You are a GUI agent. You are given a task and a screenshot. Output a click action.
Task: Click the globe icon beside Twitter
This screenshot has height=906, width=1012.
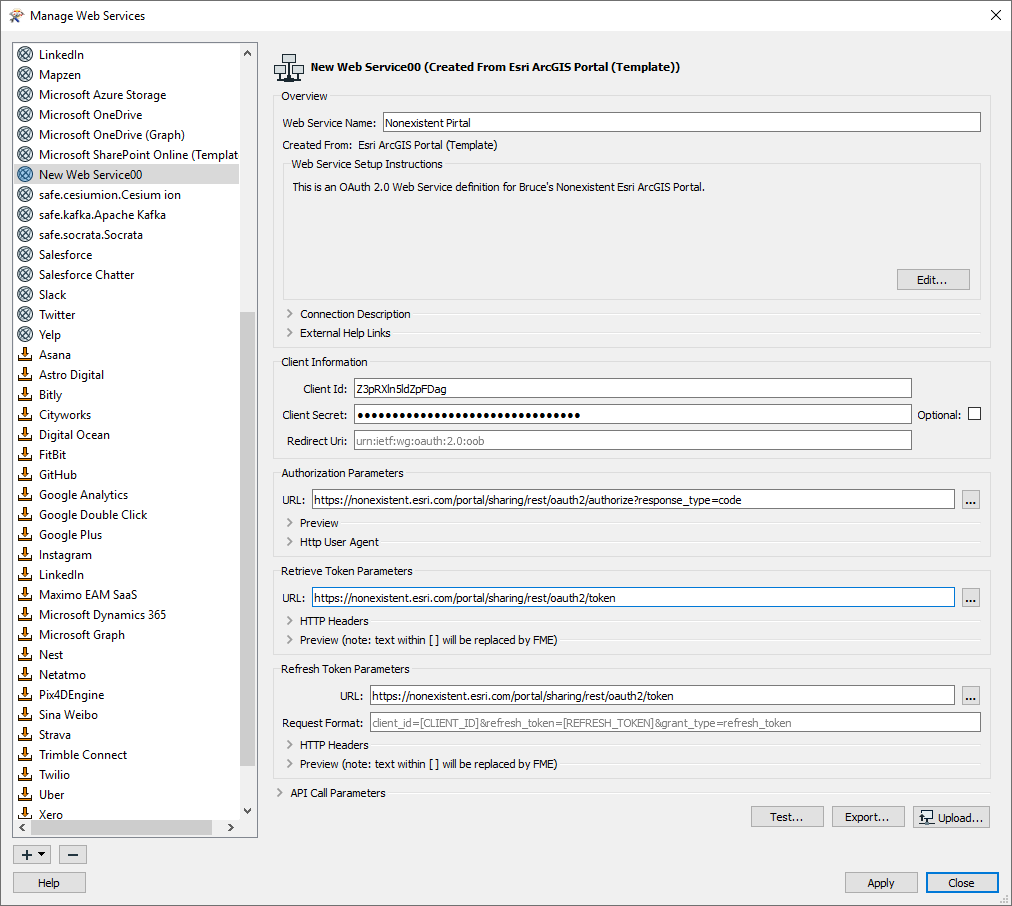point(25,314)
